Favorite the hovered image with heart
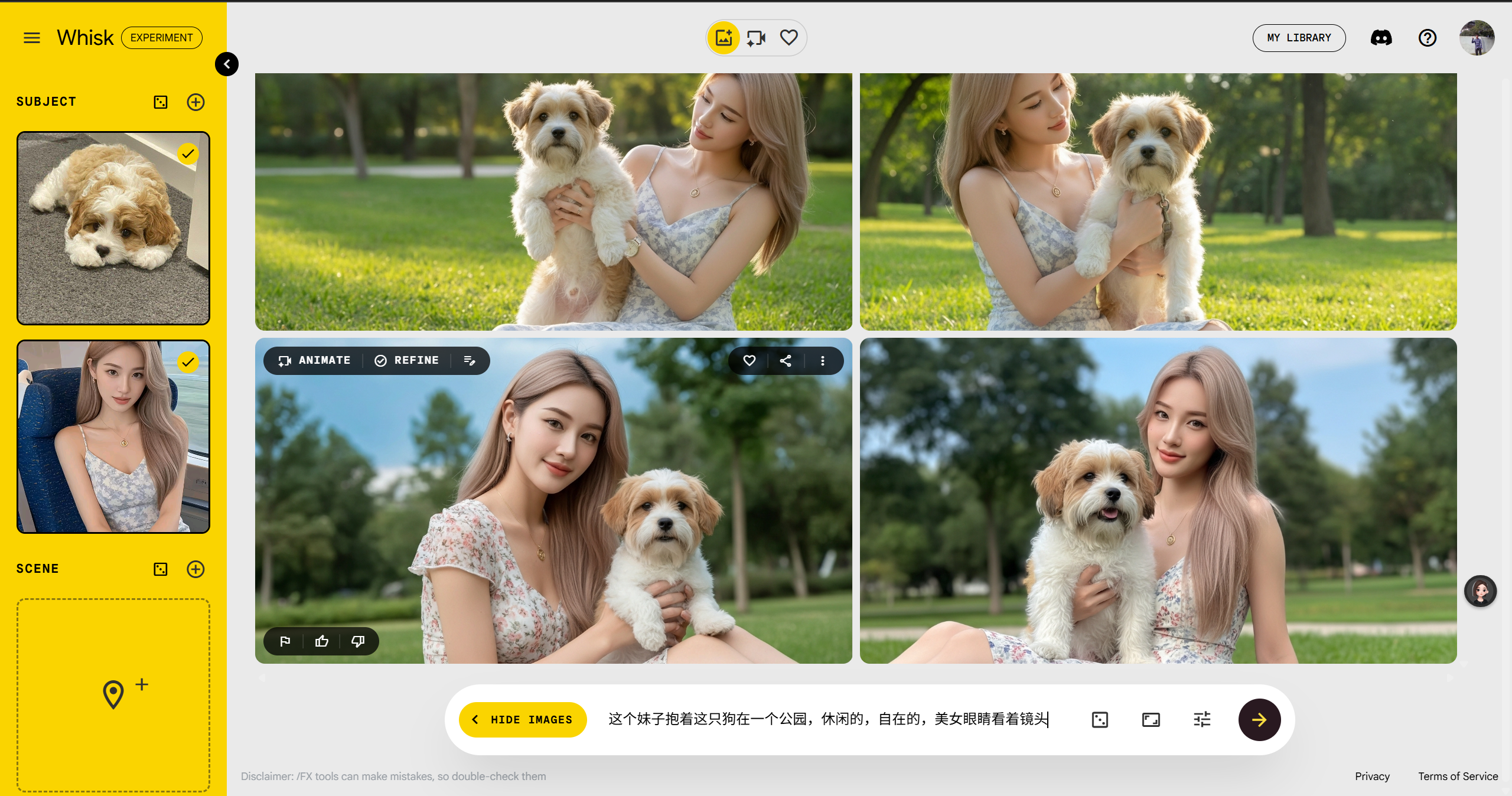The height and width of the screenshot is (796, 1512). 750,361
